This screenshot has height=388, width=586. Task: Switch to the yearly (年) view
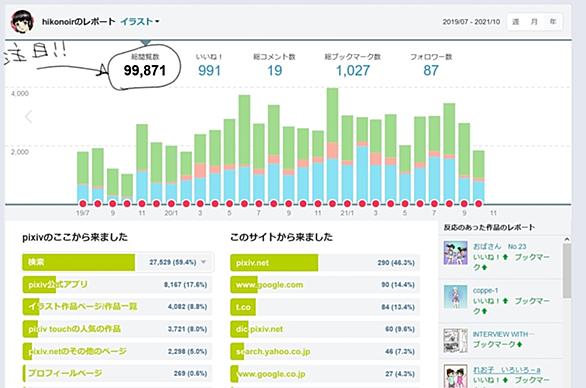point(553,22)
